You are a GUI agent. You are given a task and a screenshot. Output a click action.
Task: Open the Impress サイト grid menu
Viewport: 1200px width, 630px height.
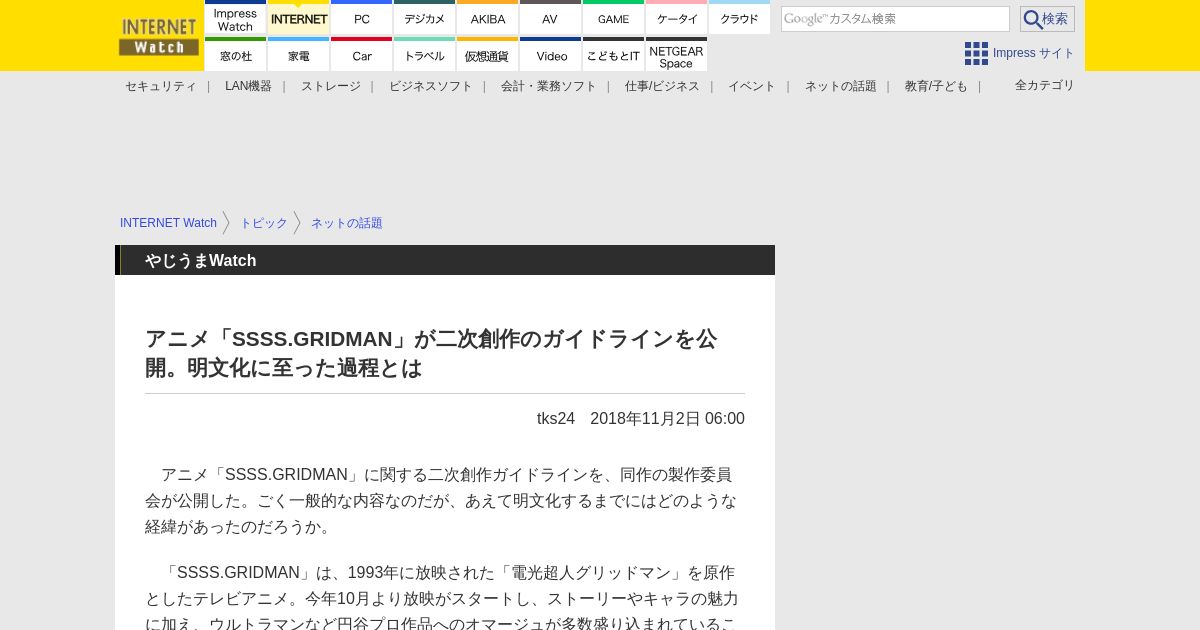[x=1019, y=53]
